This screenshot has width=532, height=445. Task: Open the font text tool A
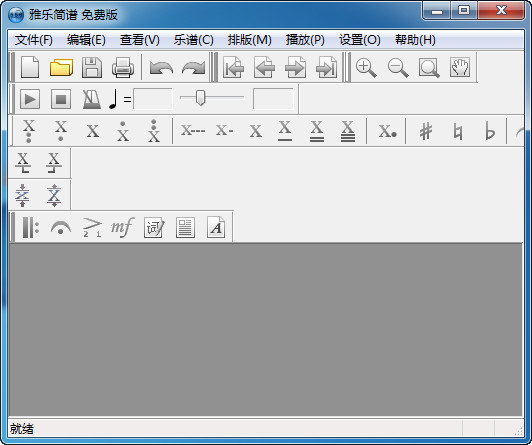point(216,227)
